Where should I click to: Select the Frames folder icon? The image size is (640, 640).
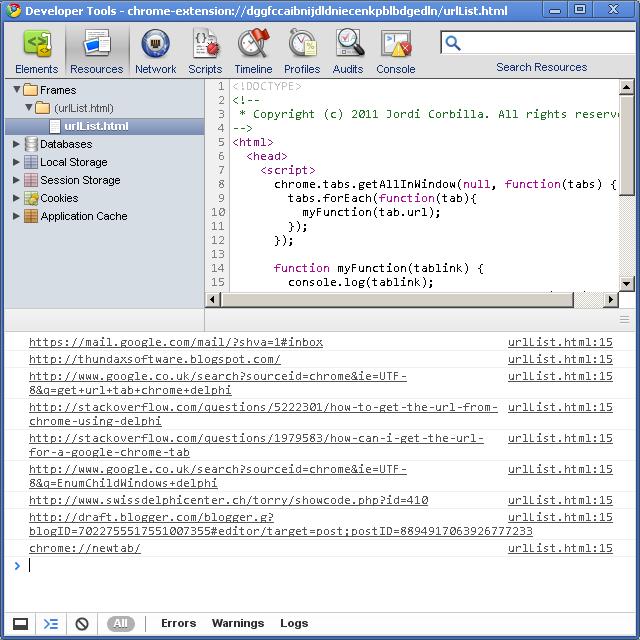pyautogui.click(x=31, y=90)
